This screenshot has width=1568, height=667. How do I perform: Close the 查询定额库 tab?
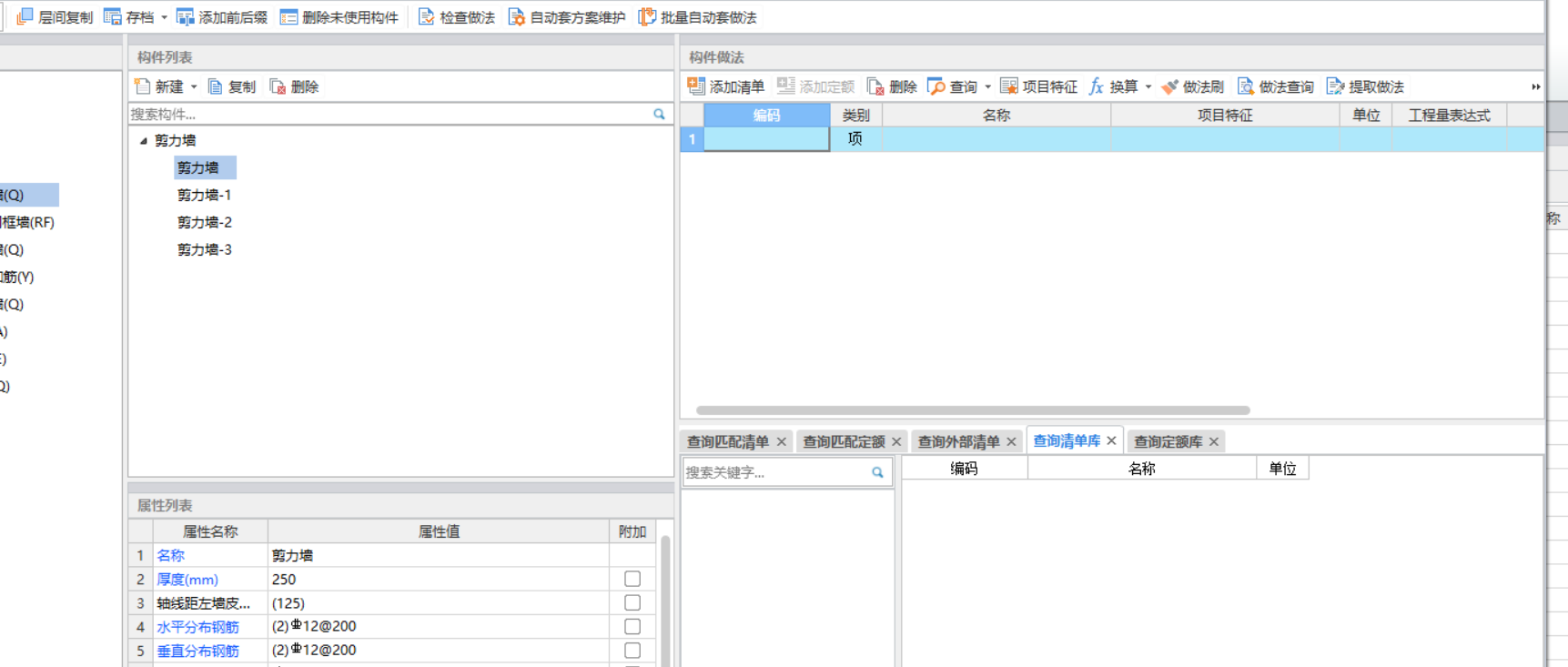1214,441
